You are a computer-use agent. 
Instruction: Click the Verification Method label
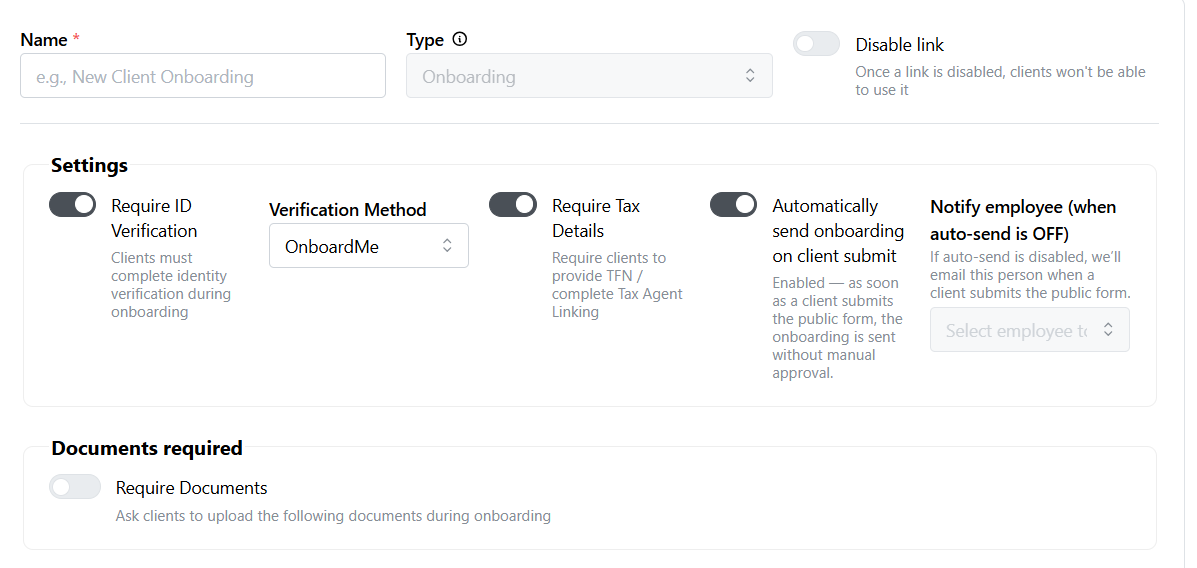point(347,210)
